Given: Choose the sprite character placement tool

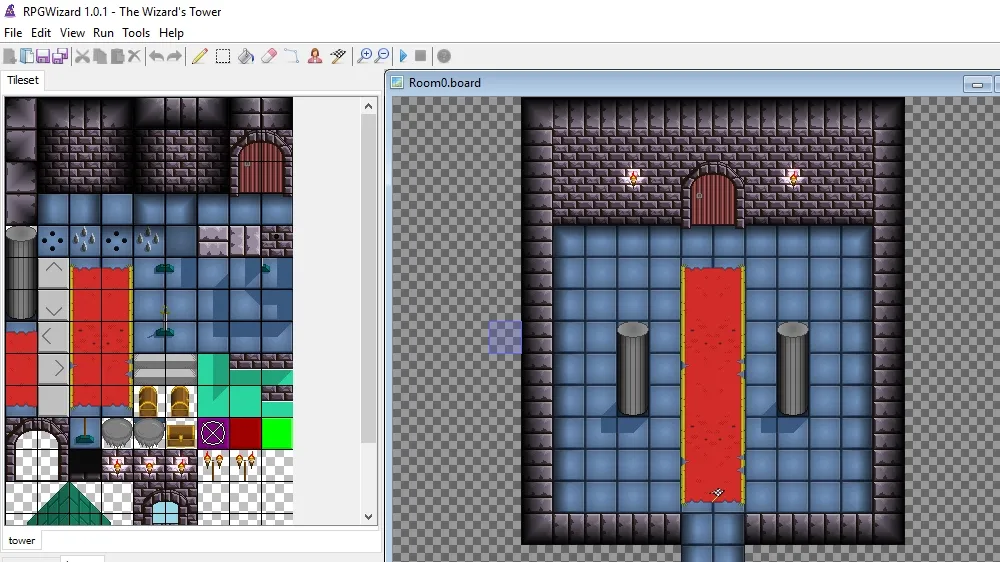Looking at the screenshot, I should coord(315,56).
